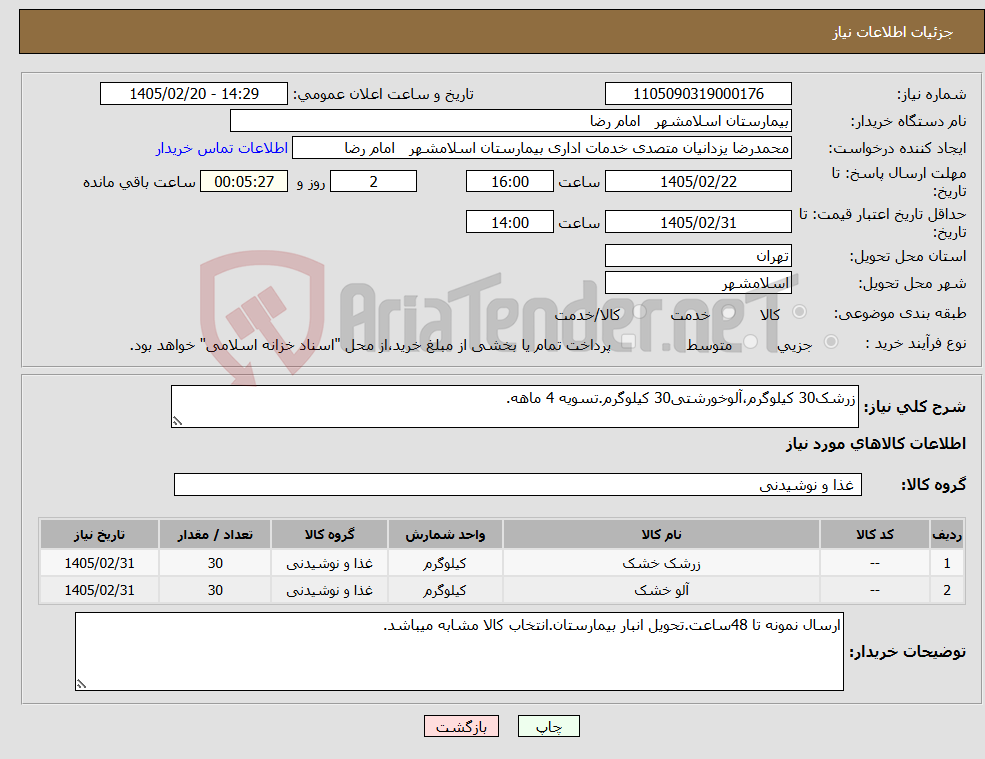The image size is (985, 759).
Task: Click the delivery province field تهران
Action: [x=698, y=256]
